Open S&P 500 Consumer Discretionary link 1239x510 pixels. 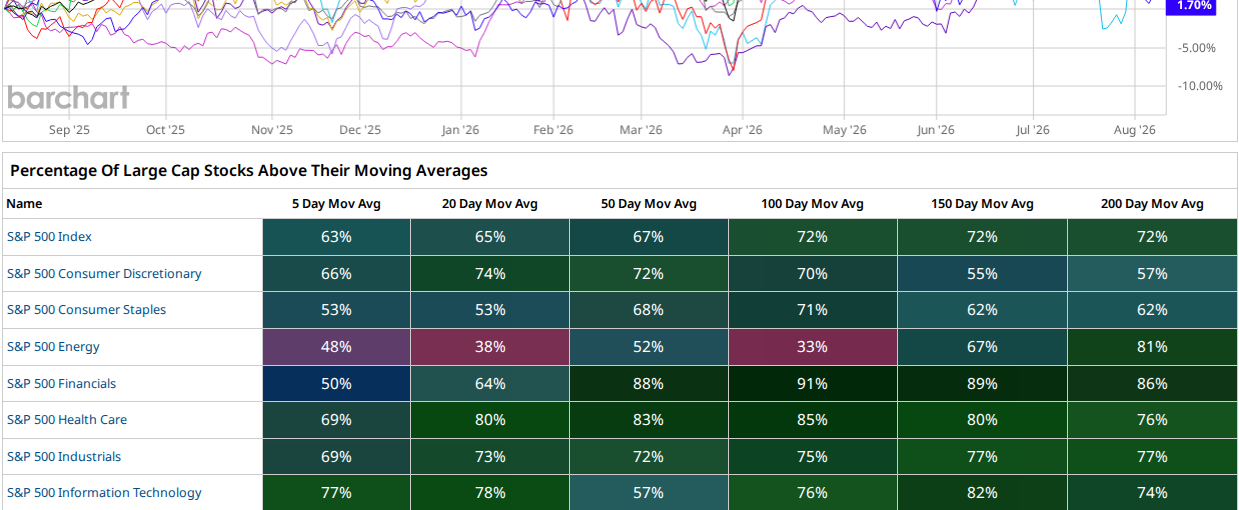point(104,273)
